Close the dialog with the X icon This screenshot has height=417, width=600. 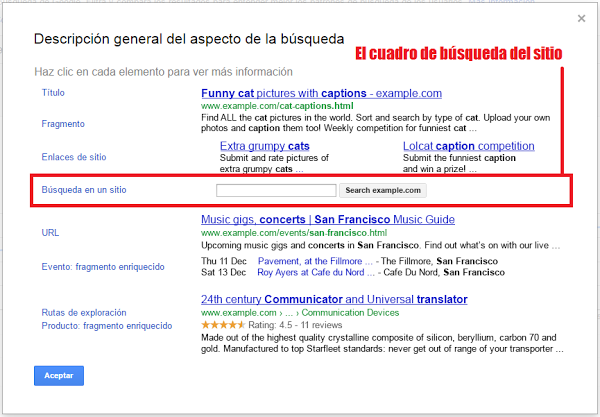point(582,18)
